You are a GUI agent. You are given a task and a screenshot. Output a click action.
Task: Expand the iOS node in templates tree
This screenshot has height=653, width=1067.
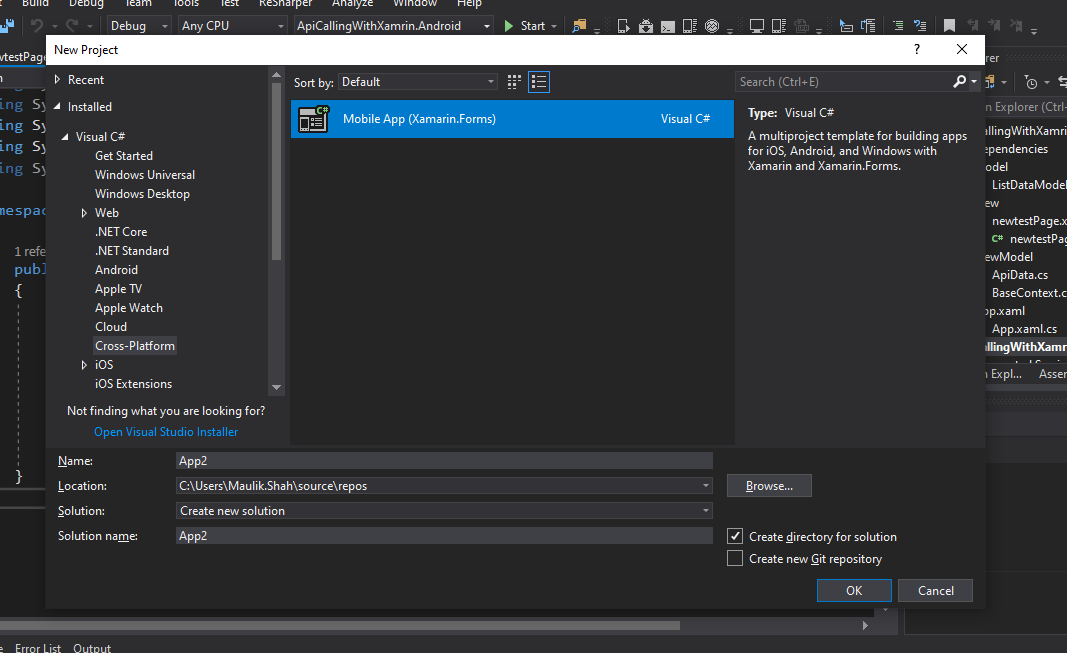click(85, 364)
